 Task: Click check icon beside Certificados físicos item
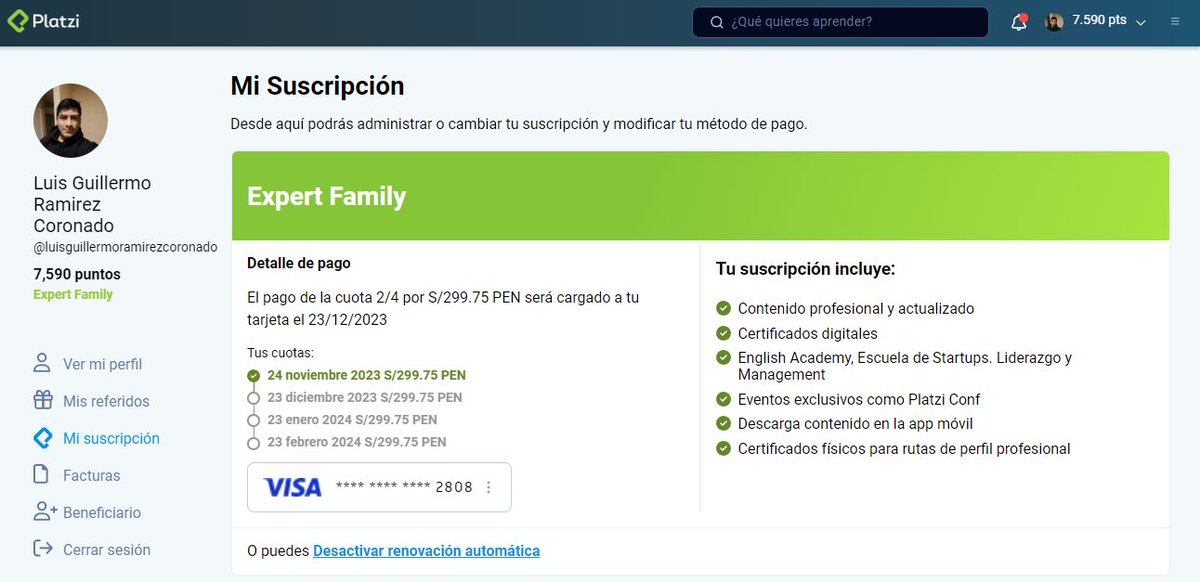[724, 449]
